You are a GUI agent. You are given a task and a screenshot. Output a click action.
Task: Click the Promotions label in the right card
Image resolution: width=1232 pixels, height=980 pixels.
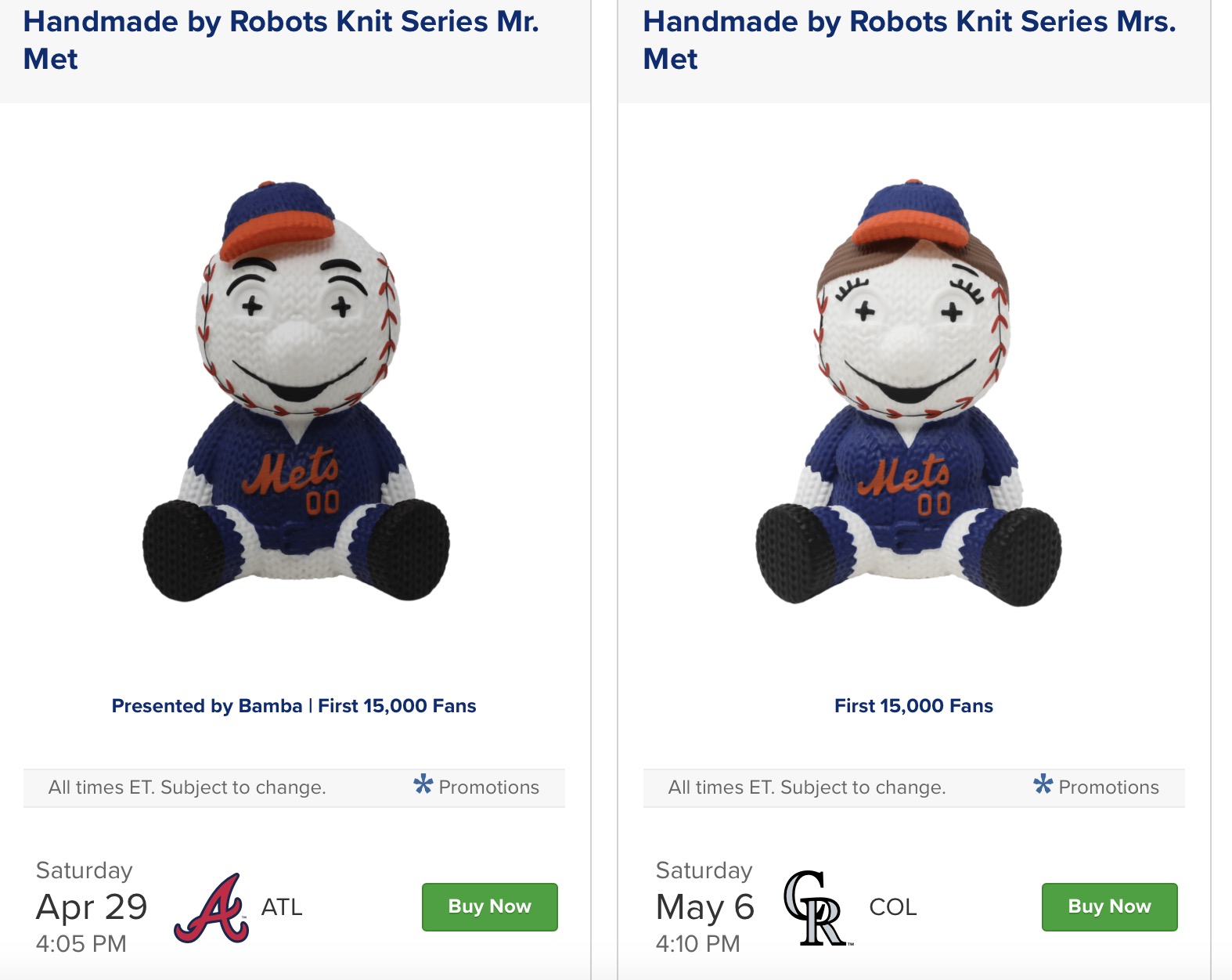point(1109,787)
